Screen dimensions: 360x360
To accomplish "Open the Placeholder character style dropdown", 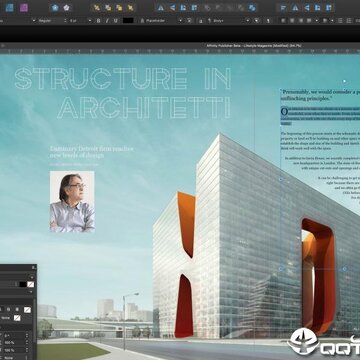I will (x=161, y=20).
